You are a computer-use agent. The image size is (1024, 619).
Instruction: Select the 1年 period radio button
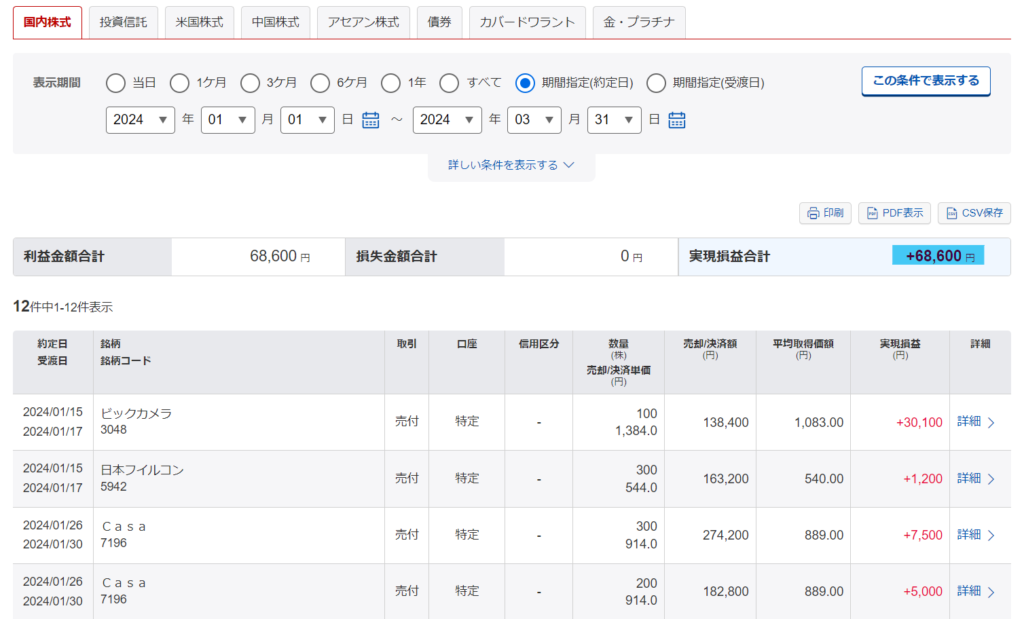[391, 83]
